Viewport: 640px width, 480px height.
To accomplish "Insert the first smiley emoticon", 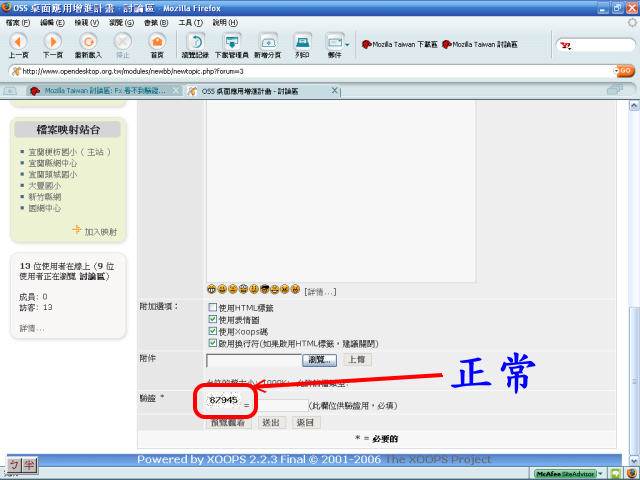I will (211, 289).
